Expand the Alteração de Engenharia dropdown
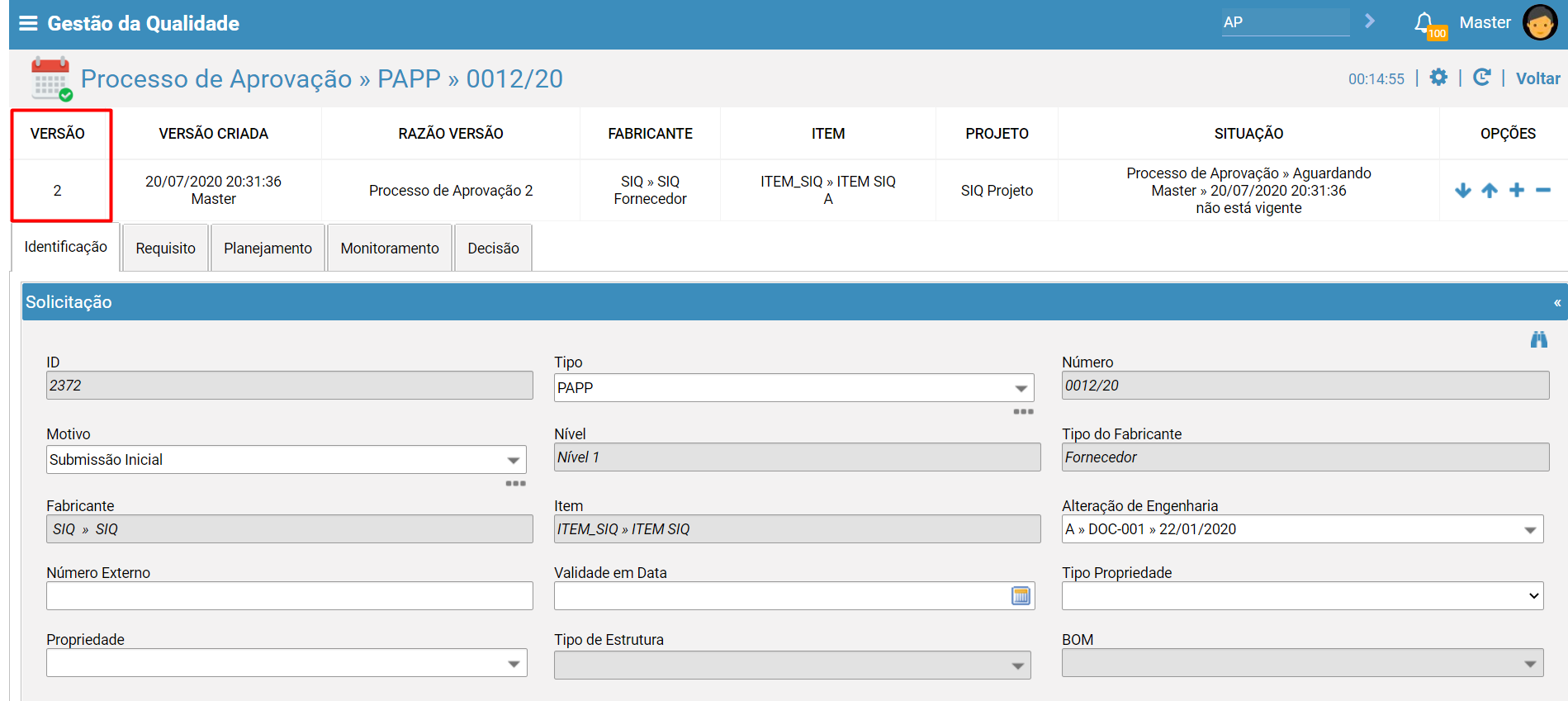This screenshot has width=1568, height=701. [x=1303, y=529]
